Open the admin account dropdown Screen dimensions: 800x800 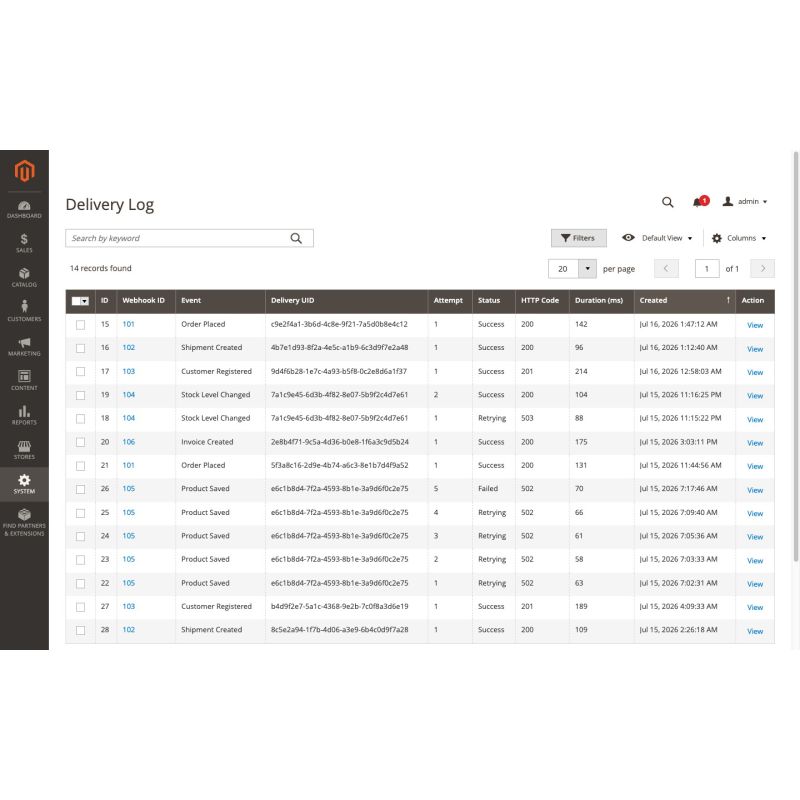745,202
